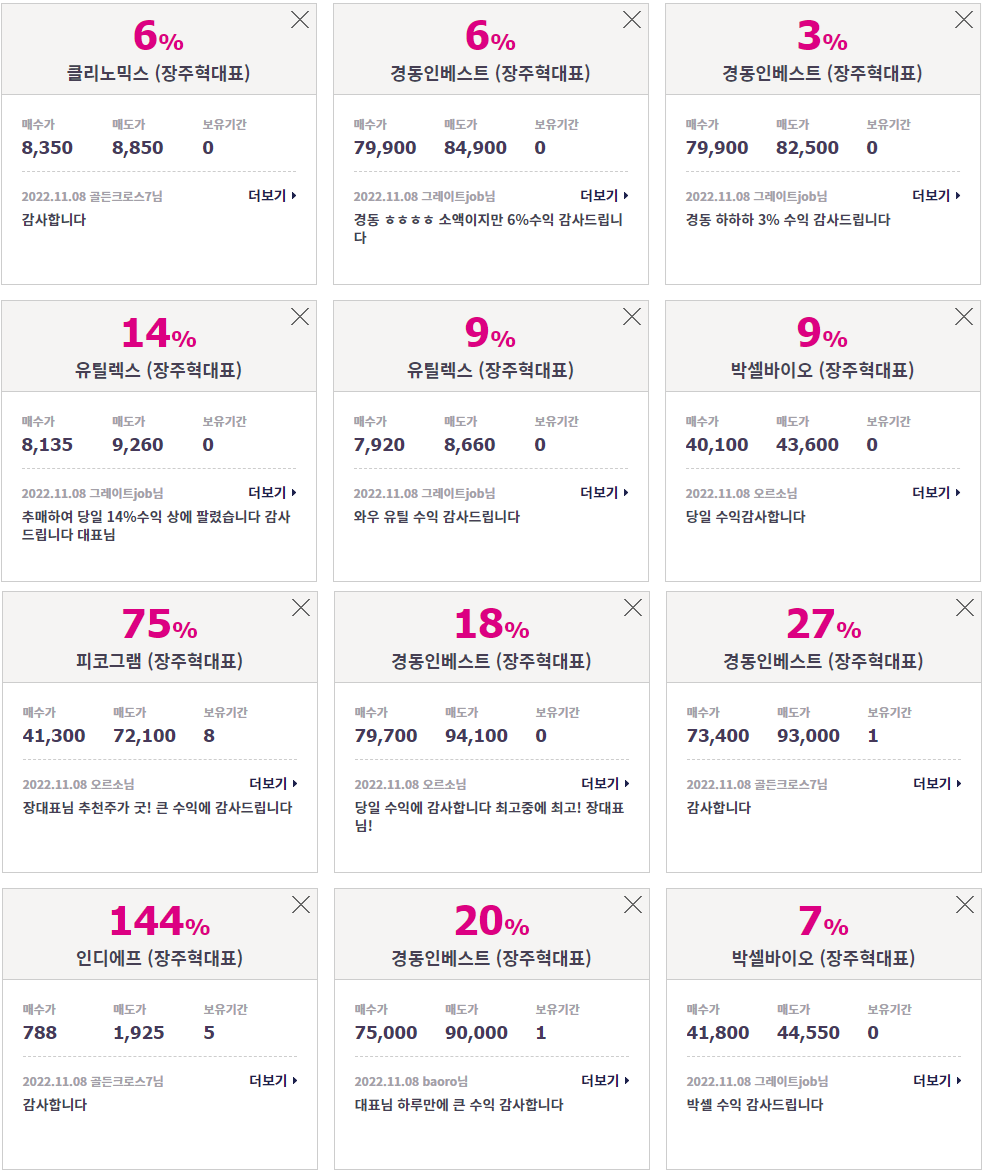
Task: Dismiss the 박셀바이오 7% card
Action: pyautogui.click(x=965, y=905)
